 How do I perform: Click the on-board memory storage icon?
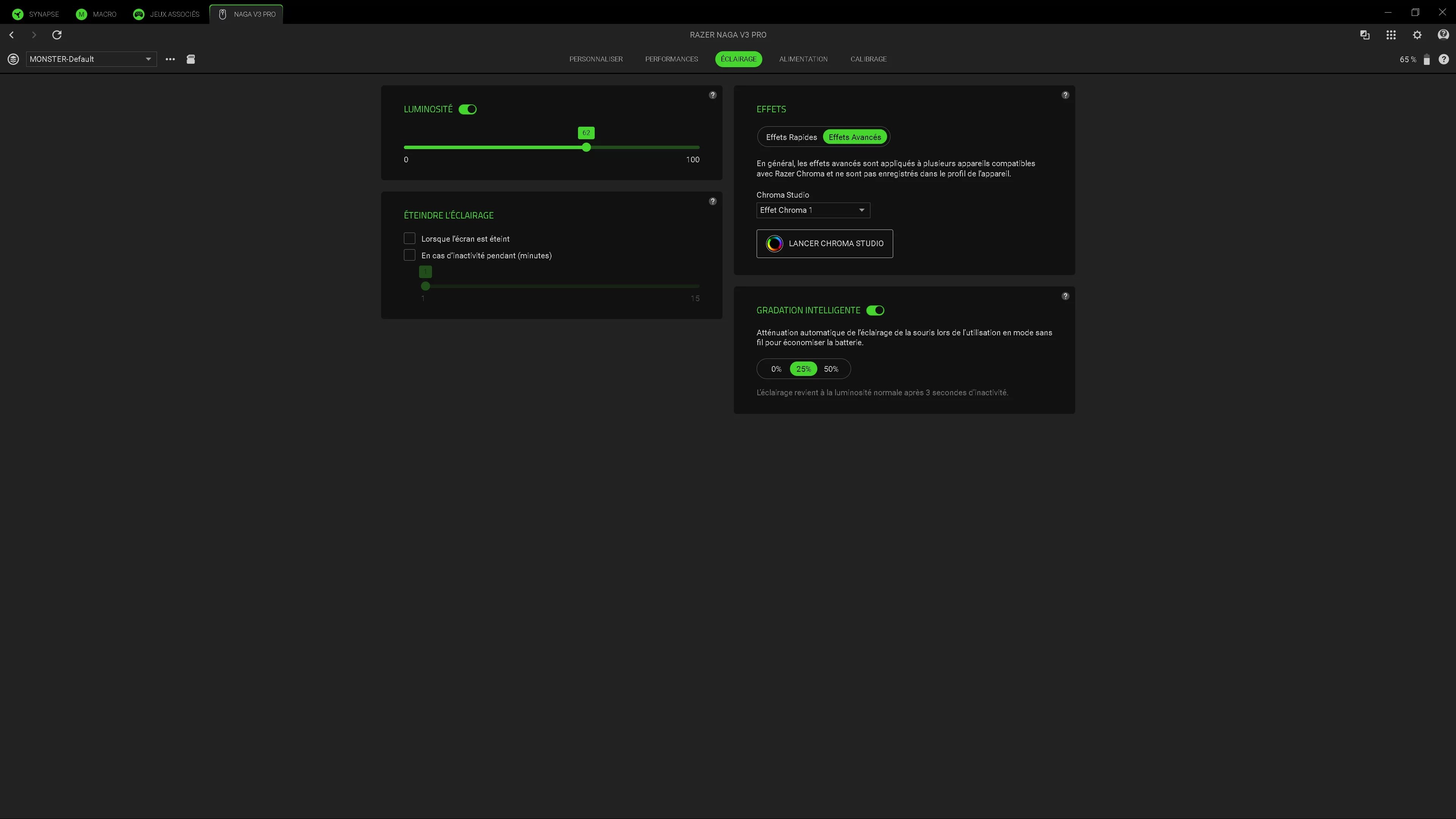[x=191, y=59]
